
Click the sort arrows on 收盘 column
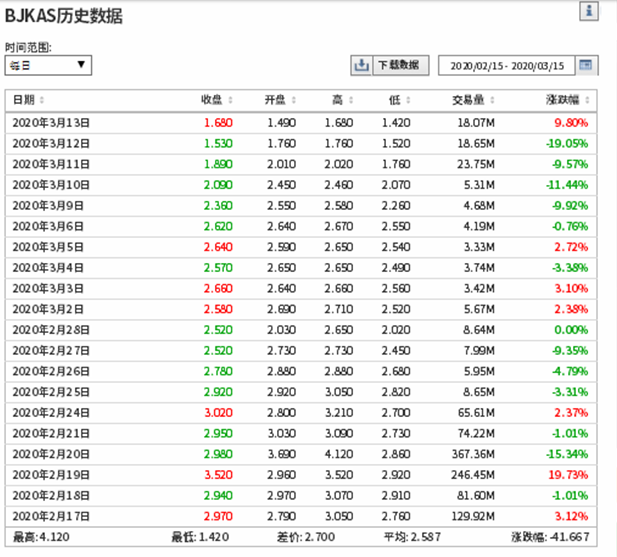click(231, 100)
